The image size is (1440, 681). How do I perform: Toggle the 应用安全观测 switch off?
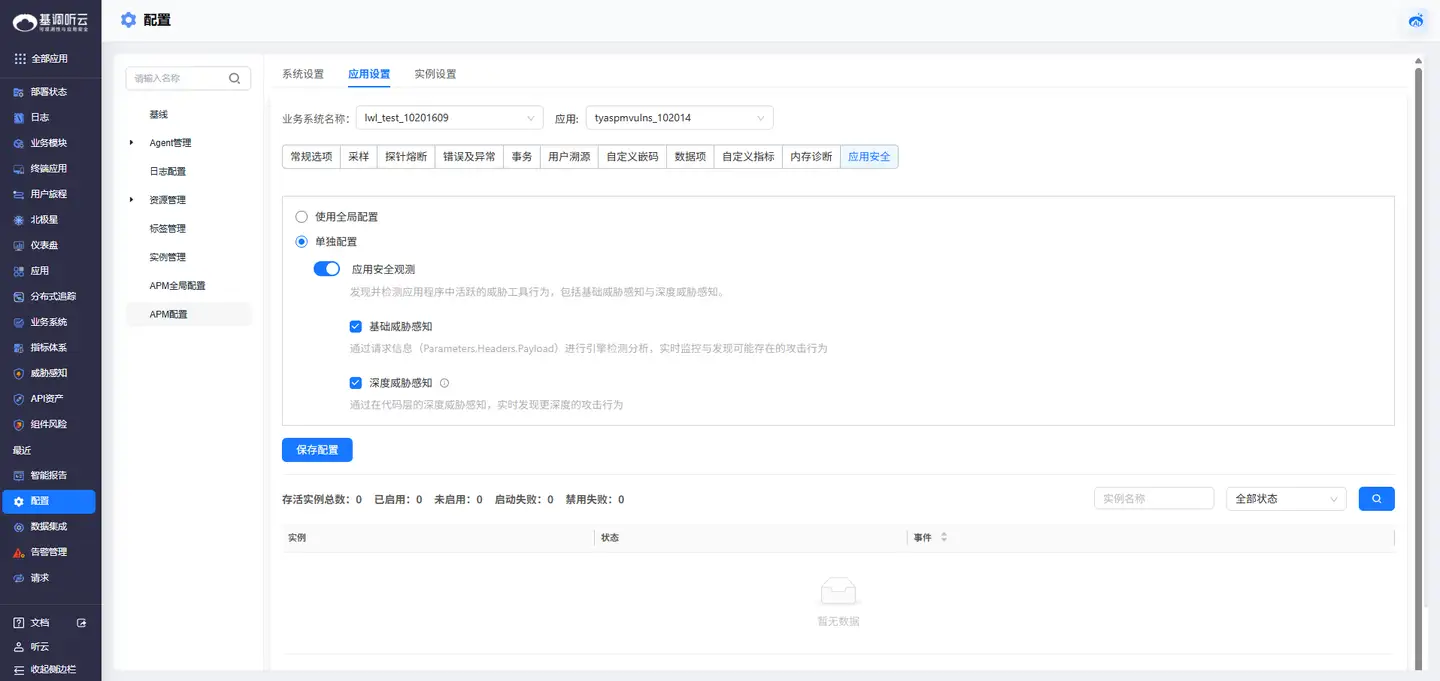point(327,269)
